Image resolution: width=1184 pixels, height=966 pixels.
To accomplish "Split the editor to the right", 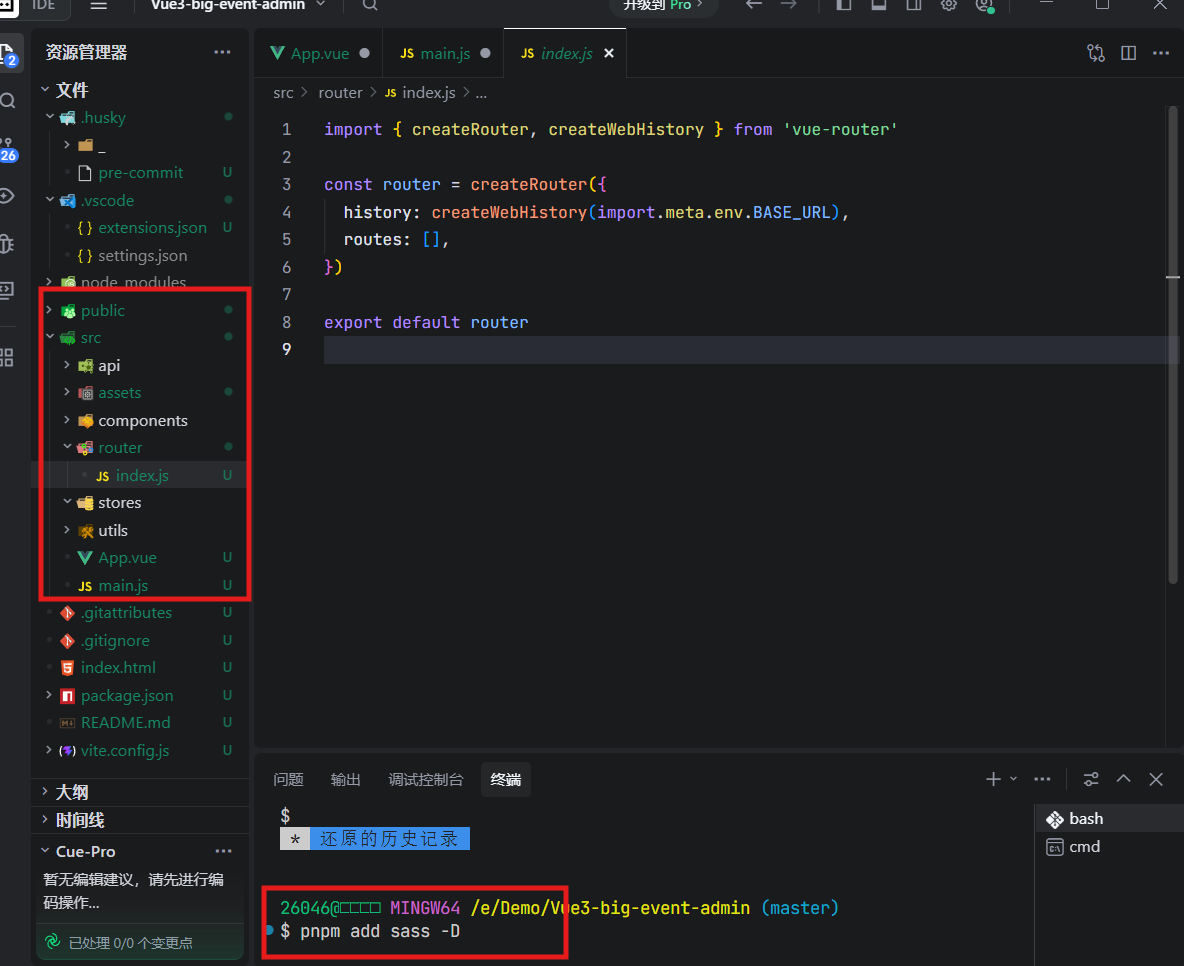I will (x=1129, y=53).
